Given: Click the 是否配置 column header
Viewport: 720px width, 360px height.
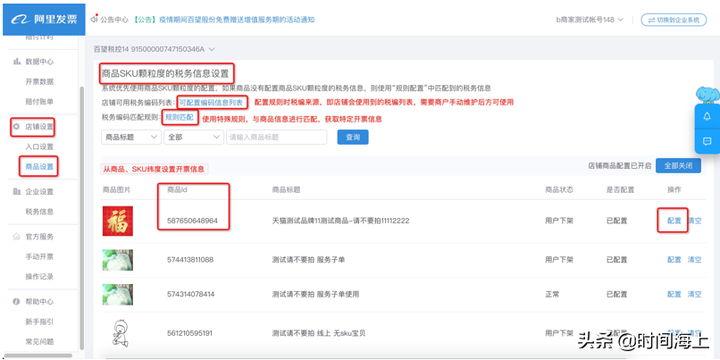Looking at the screenshot, I should click(620, 190).
